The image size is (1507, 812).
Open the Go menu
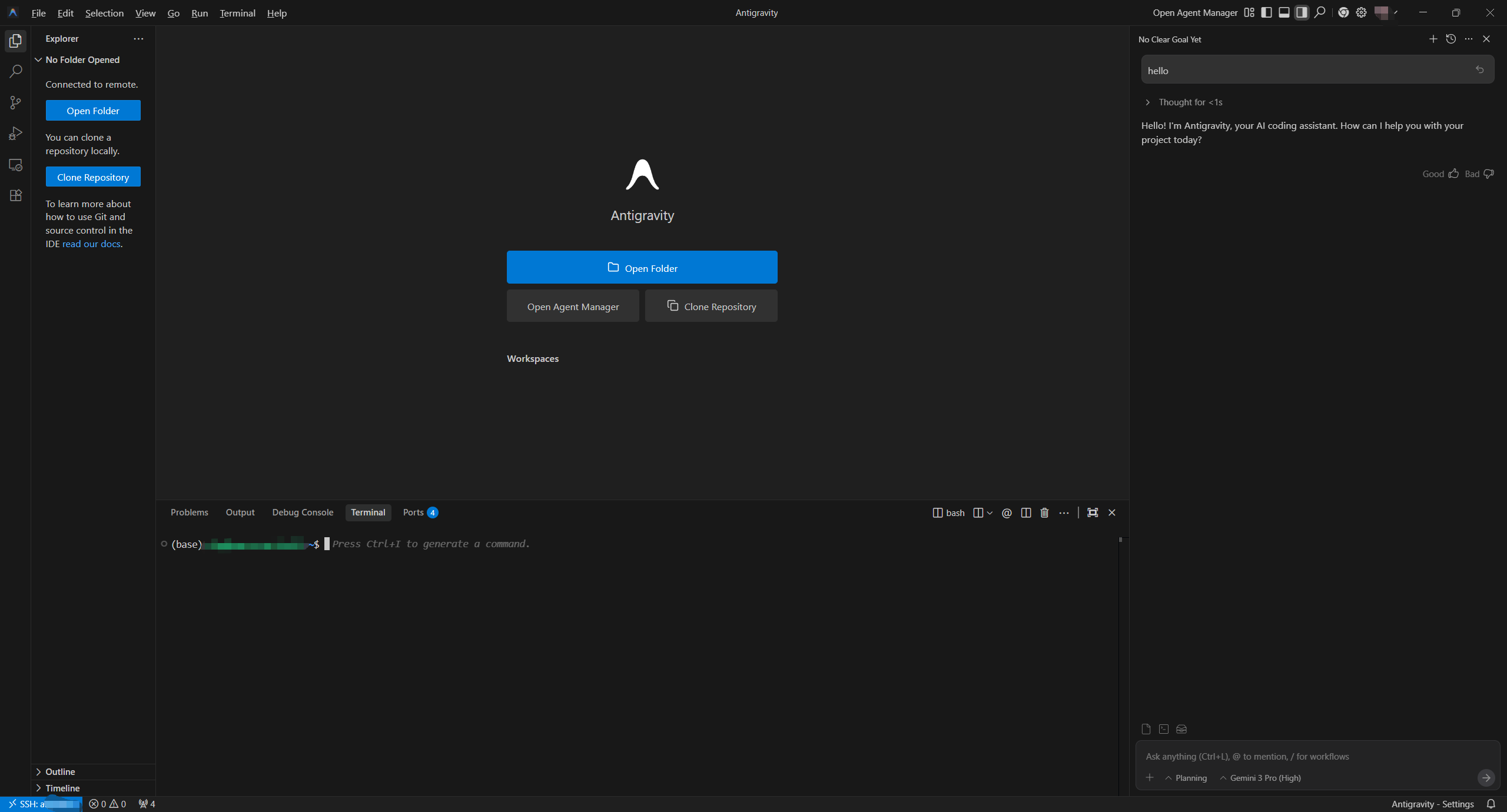173,13
